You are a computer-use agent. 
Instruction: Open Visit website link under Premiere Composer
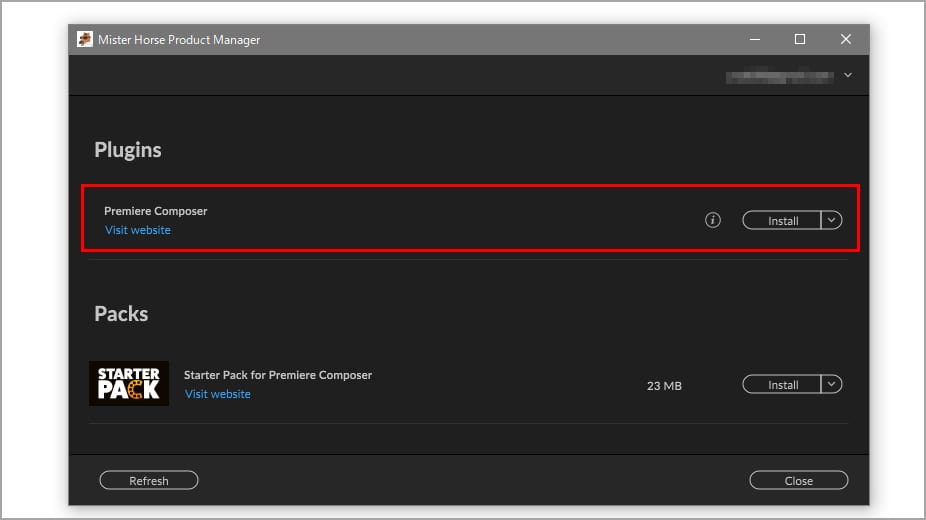138,230
